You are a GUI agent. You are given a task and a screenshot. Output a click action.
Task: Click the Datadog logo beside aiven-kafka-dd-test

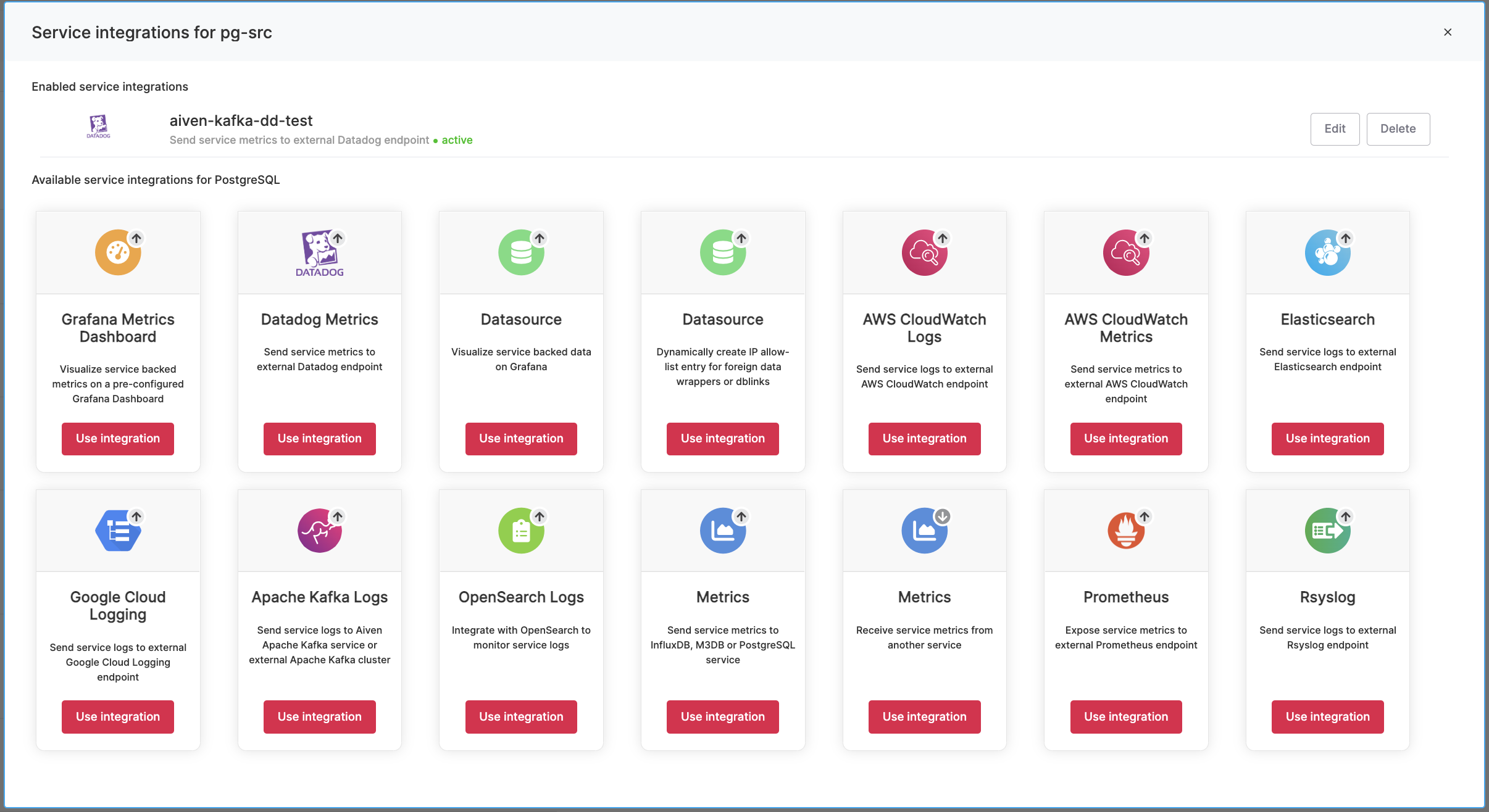[98, 126]
